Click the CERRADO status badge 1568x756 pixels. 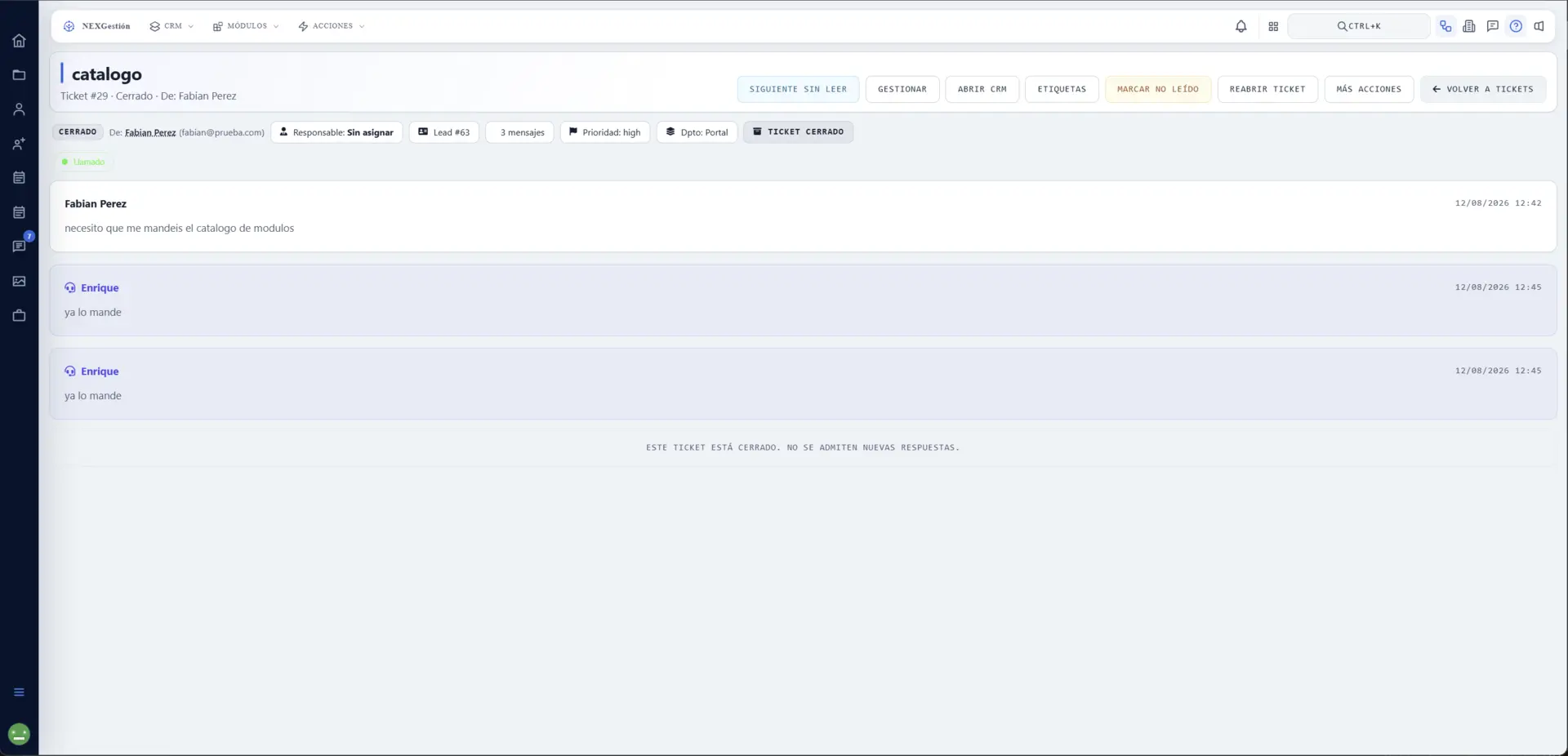(78, 132)
